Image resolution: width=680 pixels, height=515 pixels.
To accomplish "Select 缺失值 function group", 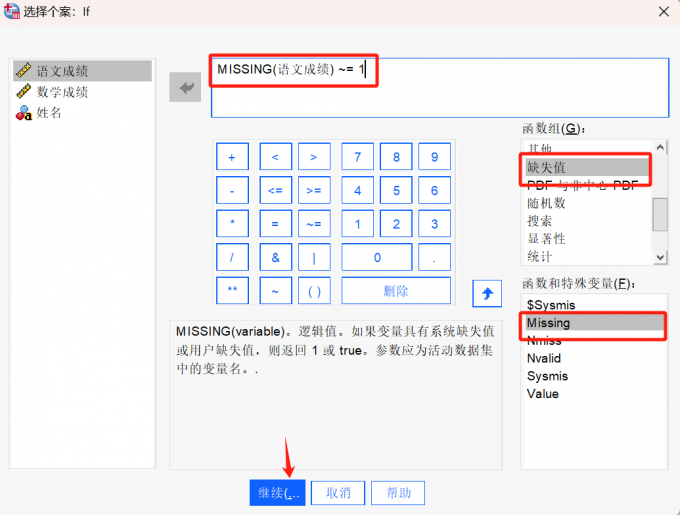I will click(x=588, y=167).
